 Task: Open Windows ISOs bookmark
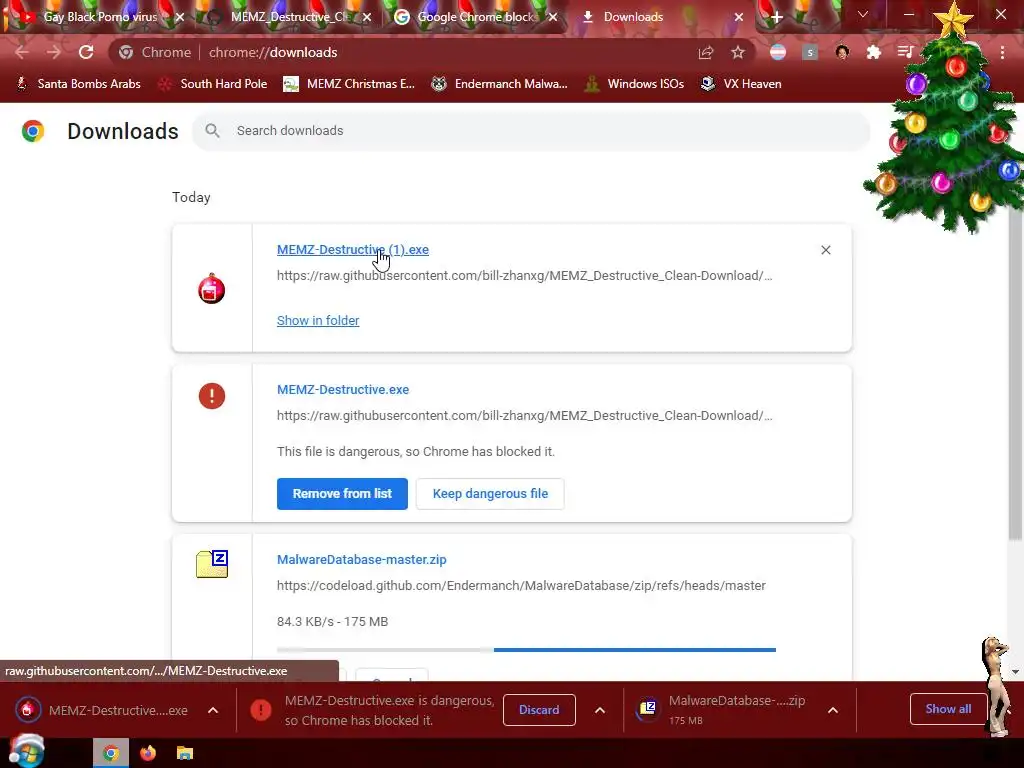[634, 84]
